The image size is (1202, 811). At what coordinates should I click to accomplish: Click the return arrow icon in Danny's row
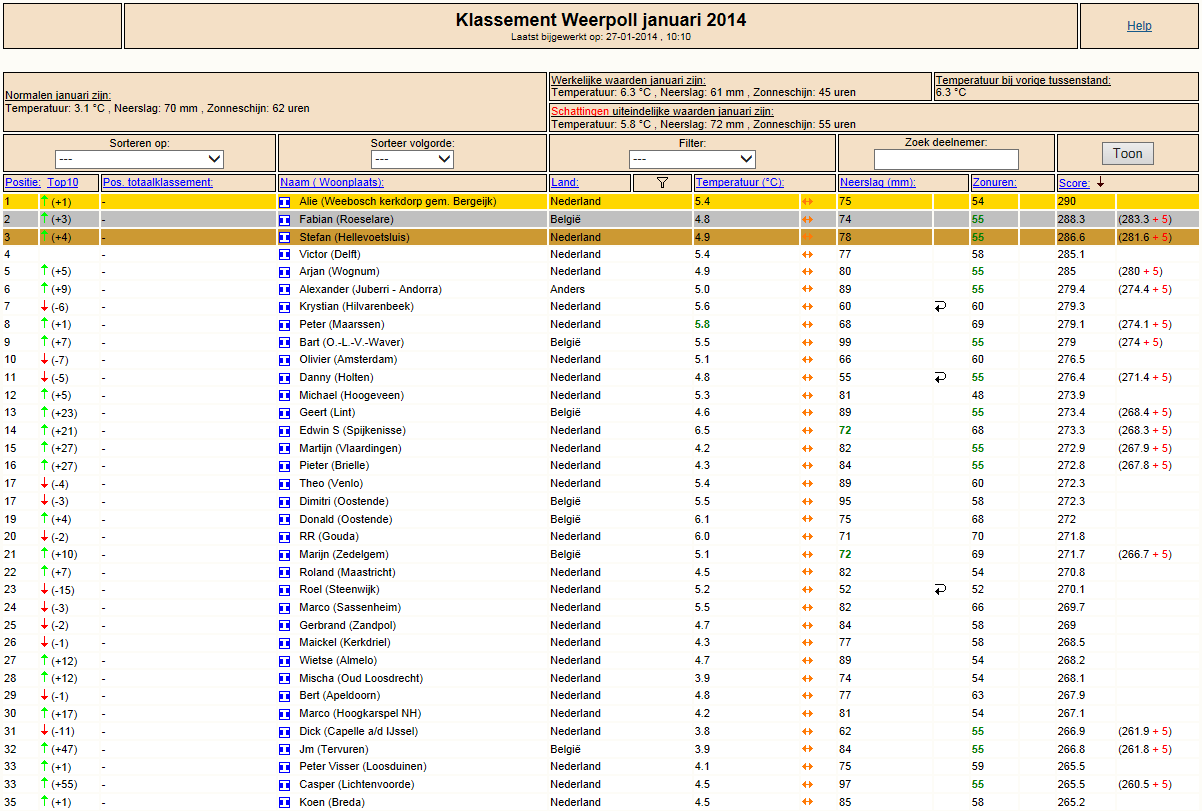pyautogui.click(x=940, y=378)
